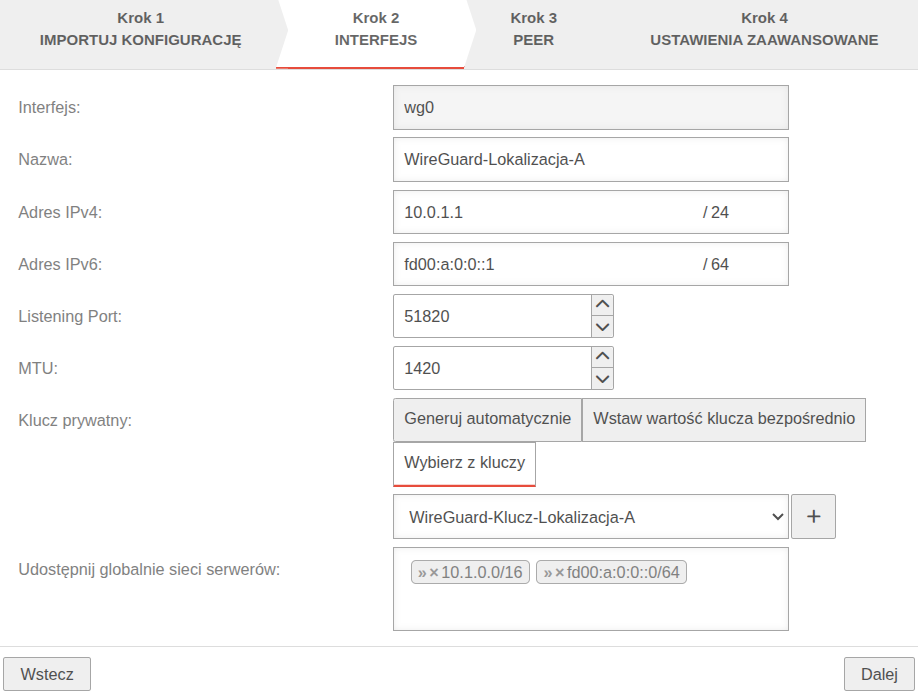This screenshot has height=693, width=918.
Task: Click the Adres IPv4 label
Action: coord(60,212)
